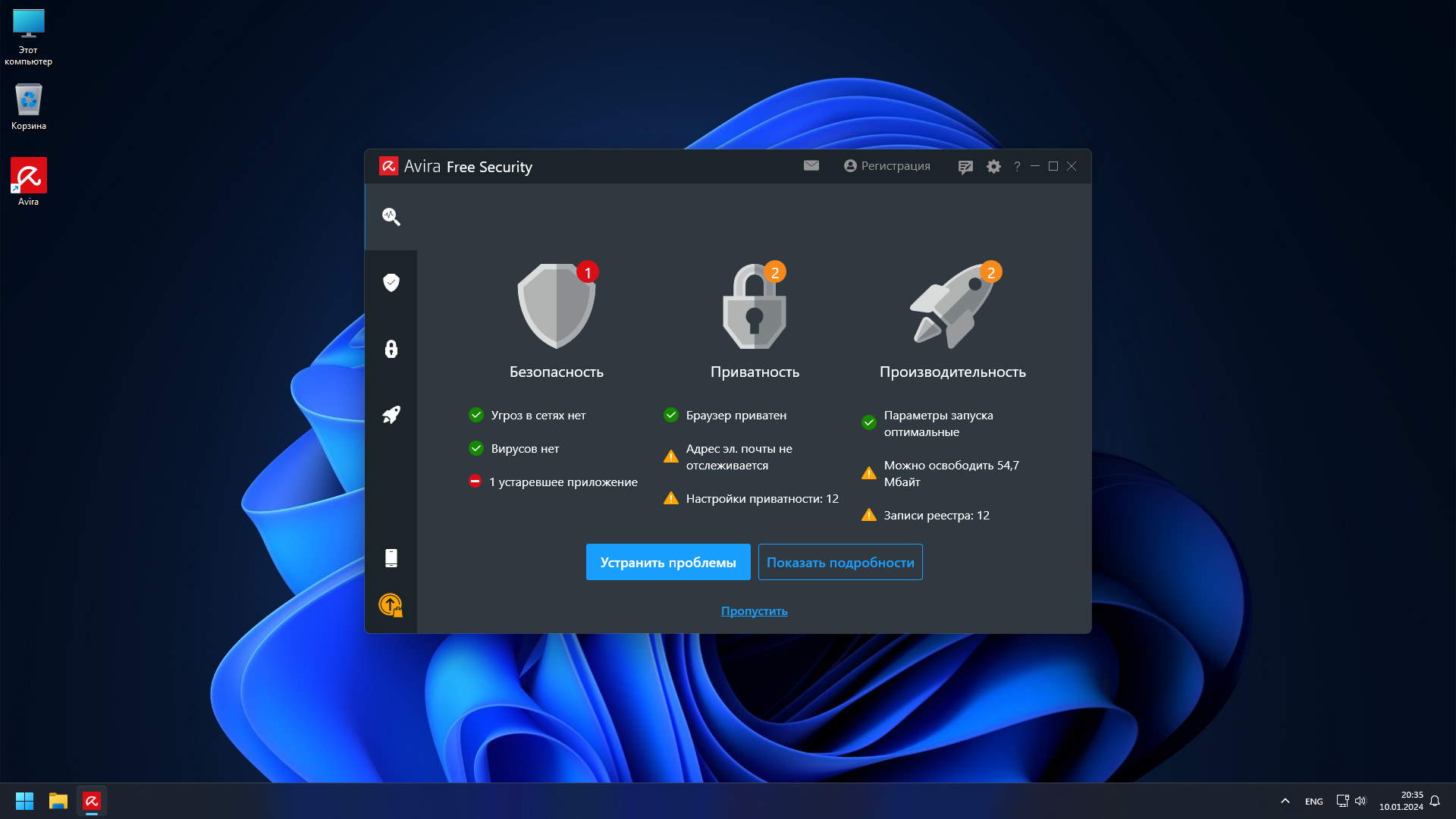The width and height of the screenshot is (1456, 819).
Task: Open the mail envelope icon in title bar
Action: tap(811, 166)
